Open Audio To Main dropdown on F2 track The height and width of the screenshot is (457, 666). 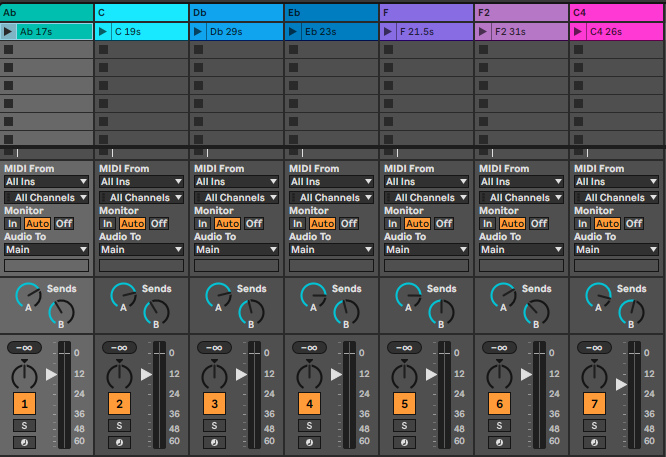(521, 250)
